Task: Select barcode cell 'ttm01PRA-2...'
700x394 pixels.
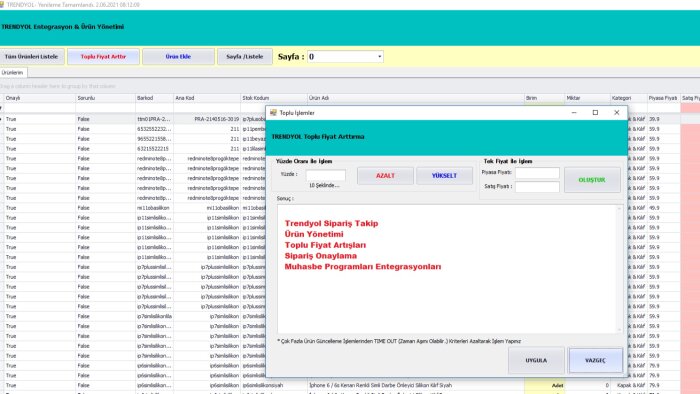Action: click(x=154, y=119)
